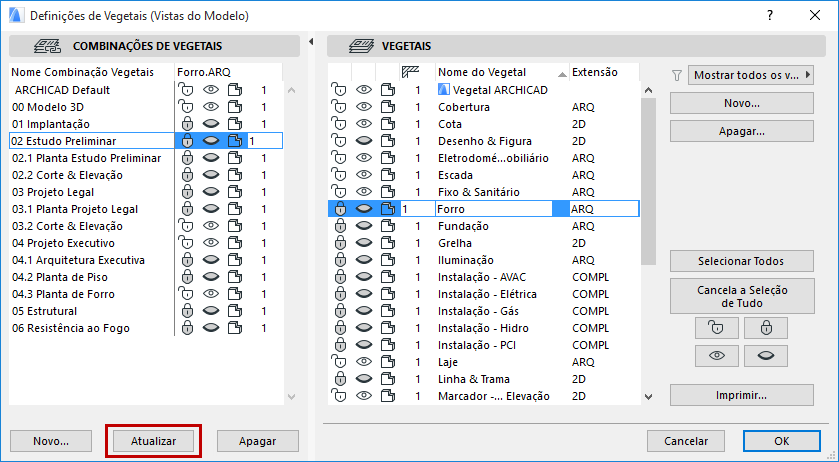The height and width of the screenshot is (462, 839).
Task: Click unlock-all button with open padlock
Action: pos(716,328)
